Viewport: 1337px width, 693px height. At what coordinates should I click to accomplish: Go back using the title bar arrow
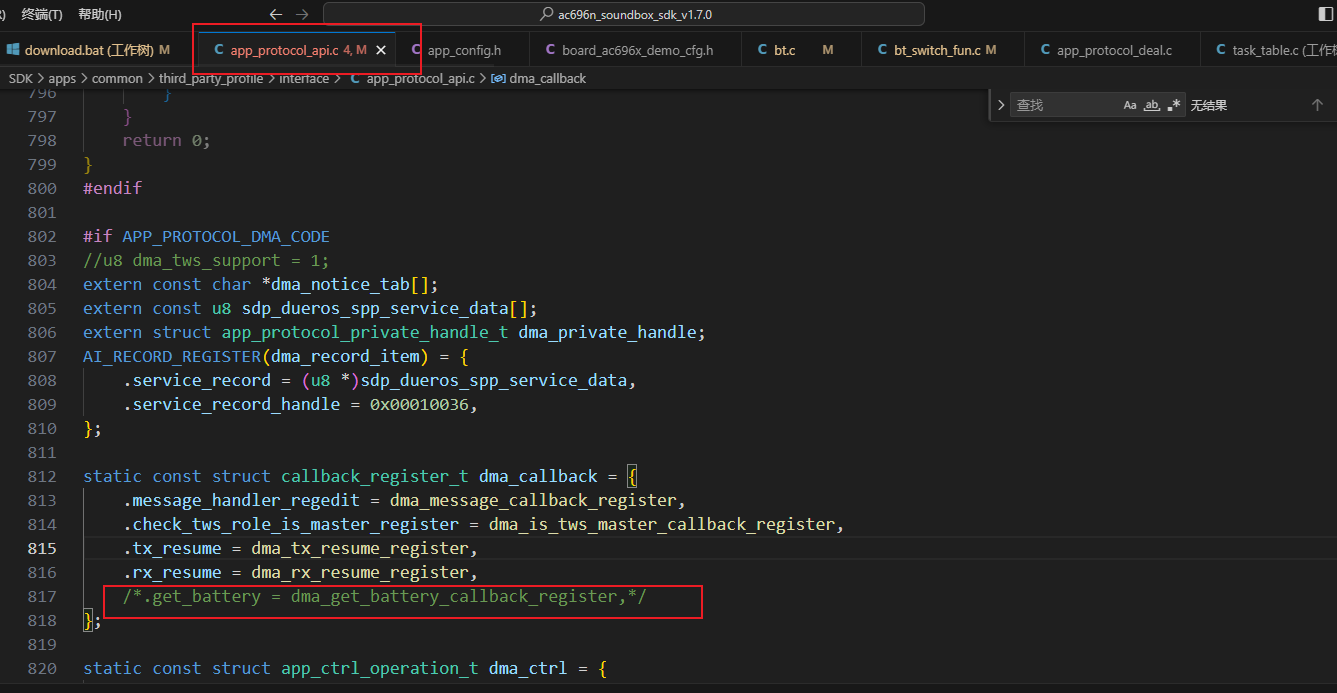click(277, 14)
